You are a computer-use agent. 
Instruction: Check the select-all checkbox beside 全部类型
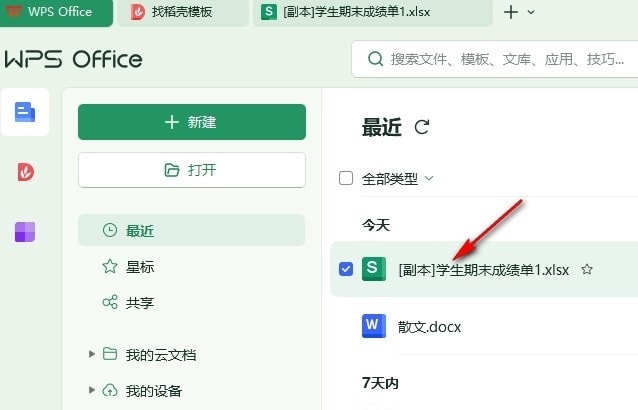(346, 178)
